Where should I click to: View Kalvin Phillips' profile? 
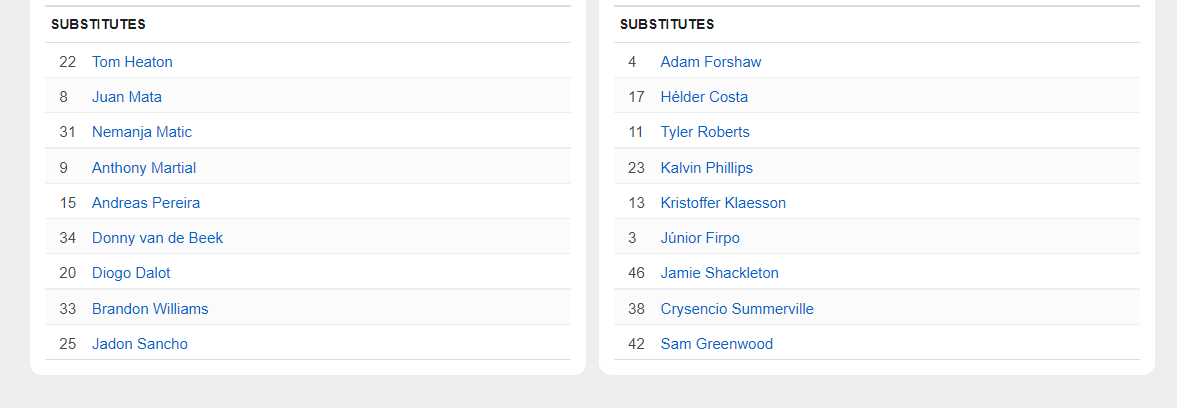coord(707,168)
